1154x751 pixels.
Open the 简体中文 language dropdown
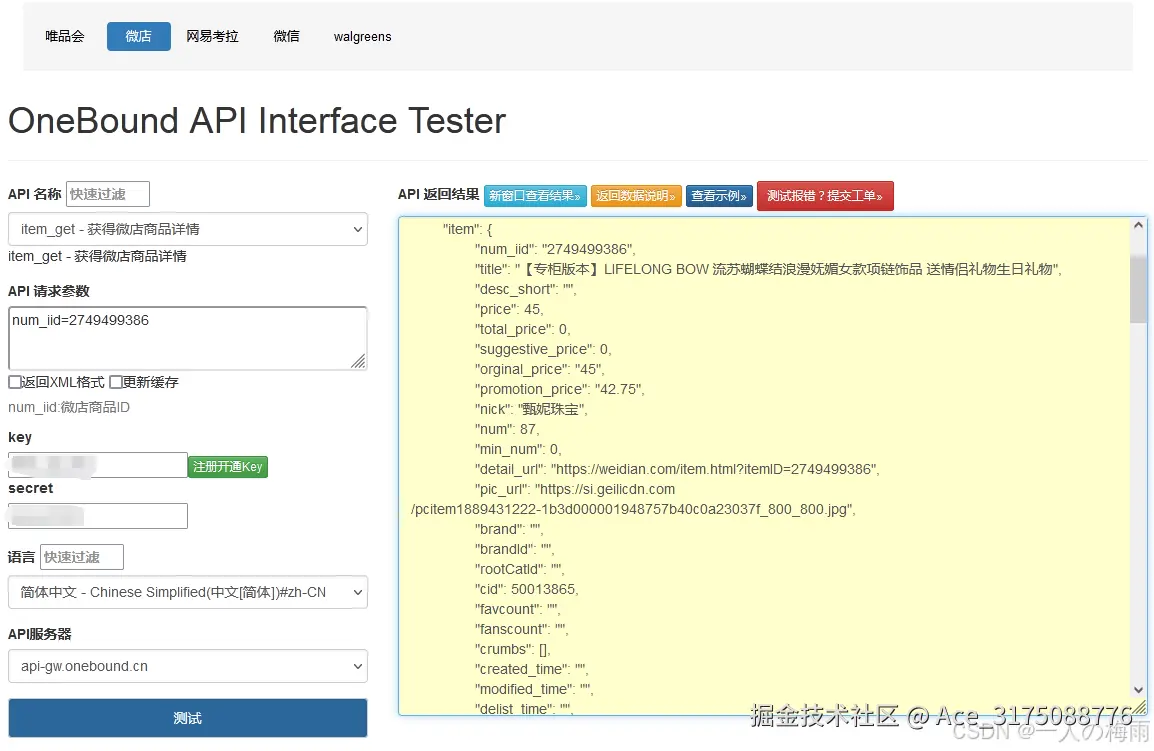pos(188,593)
